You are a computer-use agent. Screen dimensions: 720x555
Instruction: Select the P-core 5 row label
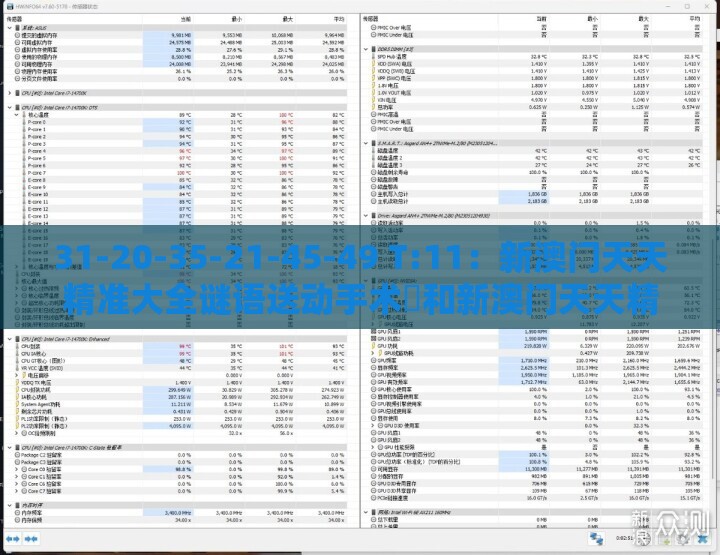37,158
